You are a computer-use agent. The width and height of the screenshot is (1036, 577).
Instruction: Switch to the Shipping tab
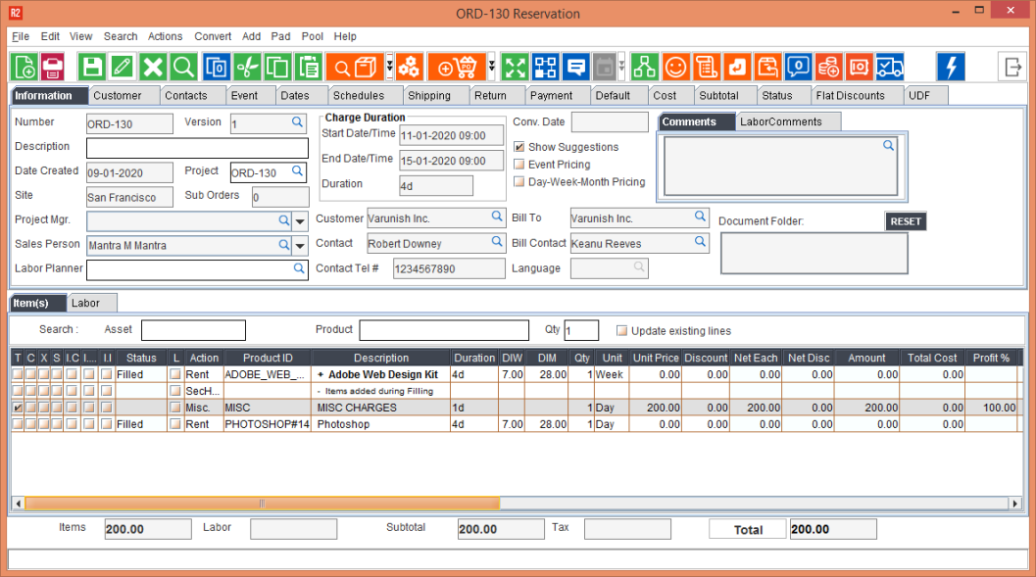(x=429, y=96)
